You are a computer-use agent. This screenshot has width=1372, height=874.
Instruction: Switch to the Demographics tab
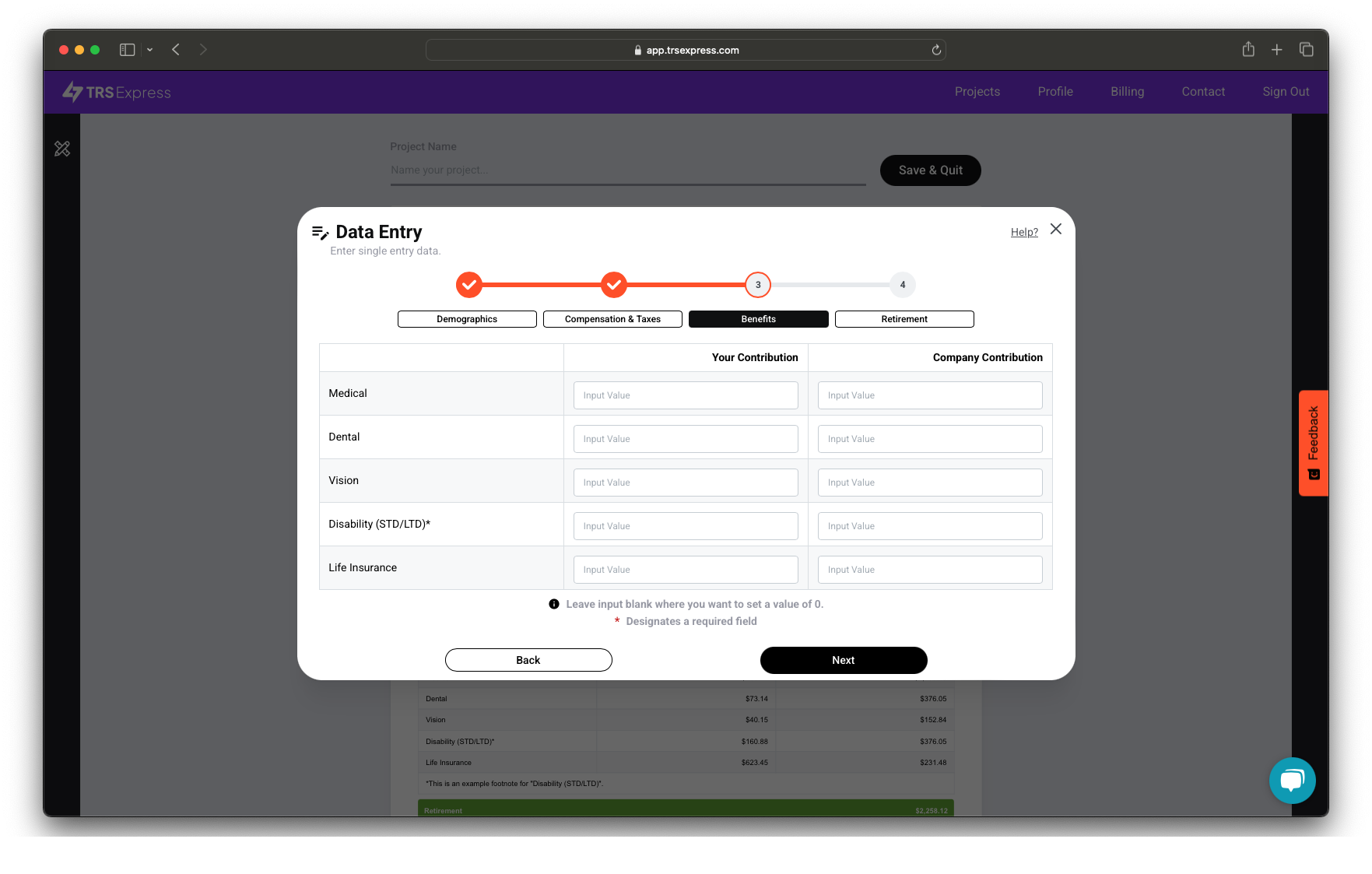coord(467,319)
